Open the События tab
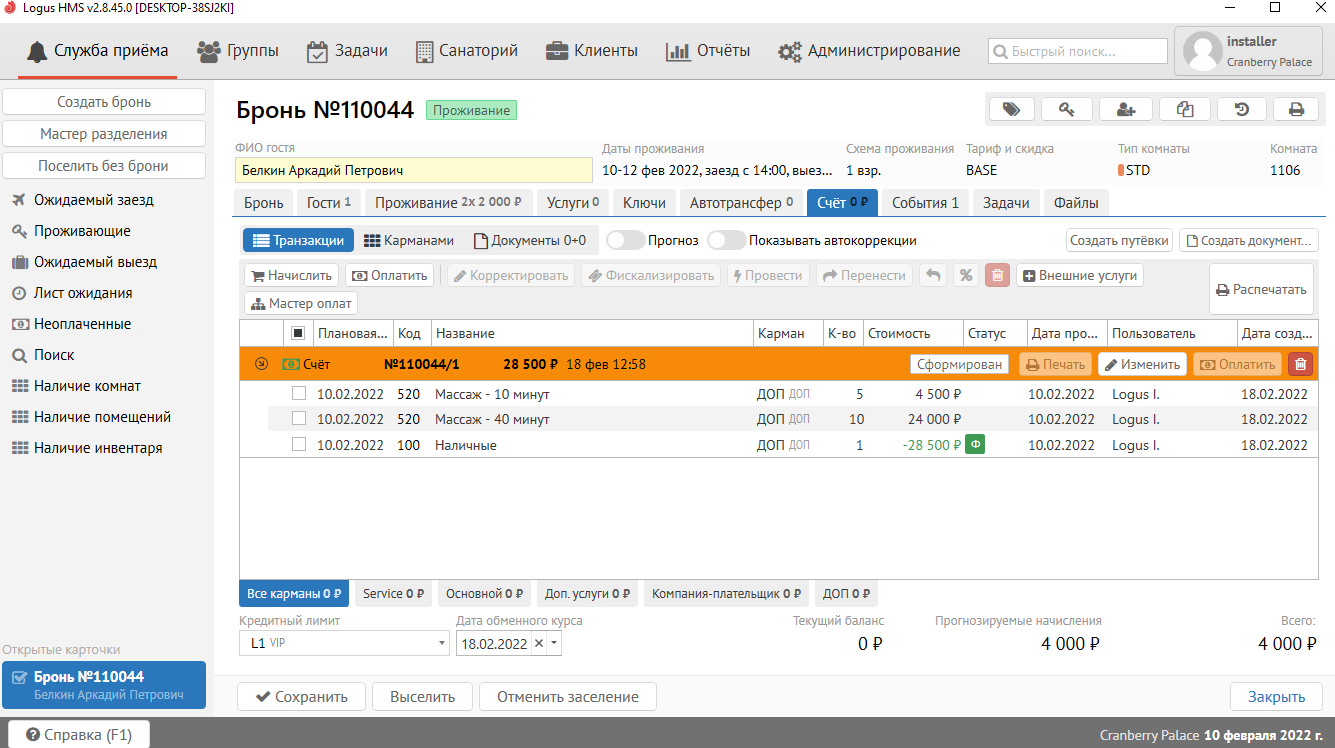 [925, 203]
